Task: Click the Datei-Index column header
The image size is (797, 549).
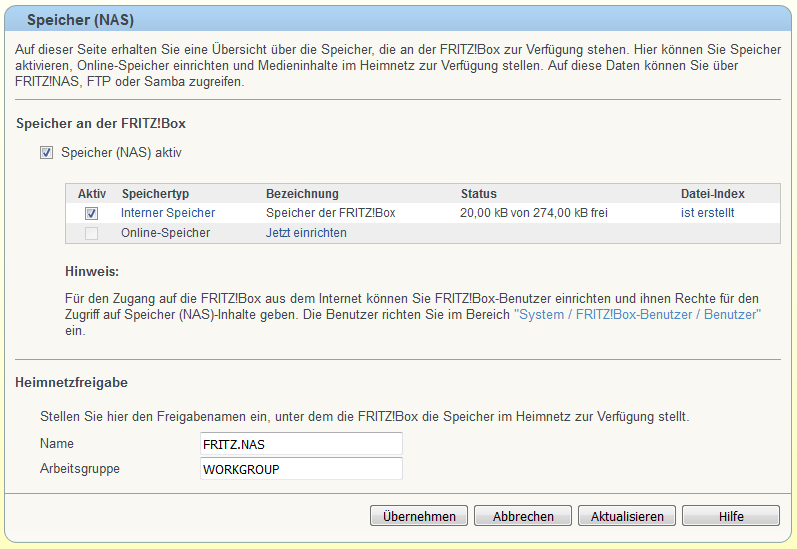Action: click(x=713, y=194)
